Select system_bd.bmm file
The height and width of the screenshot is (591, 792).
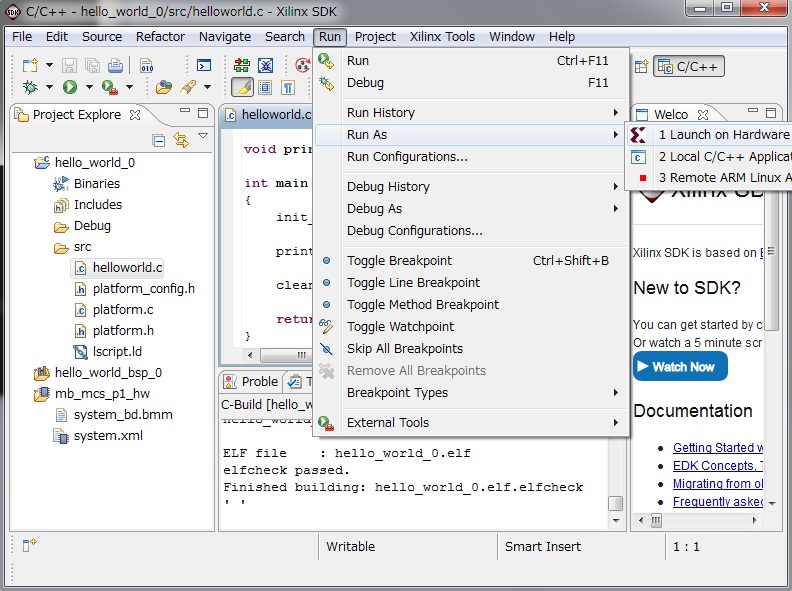tap(123, 415)
